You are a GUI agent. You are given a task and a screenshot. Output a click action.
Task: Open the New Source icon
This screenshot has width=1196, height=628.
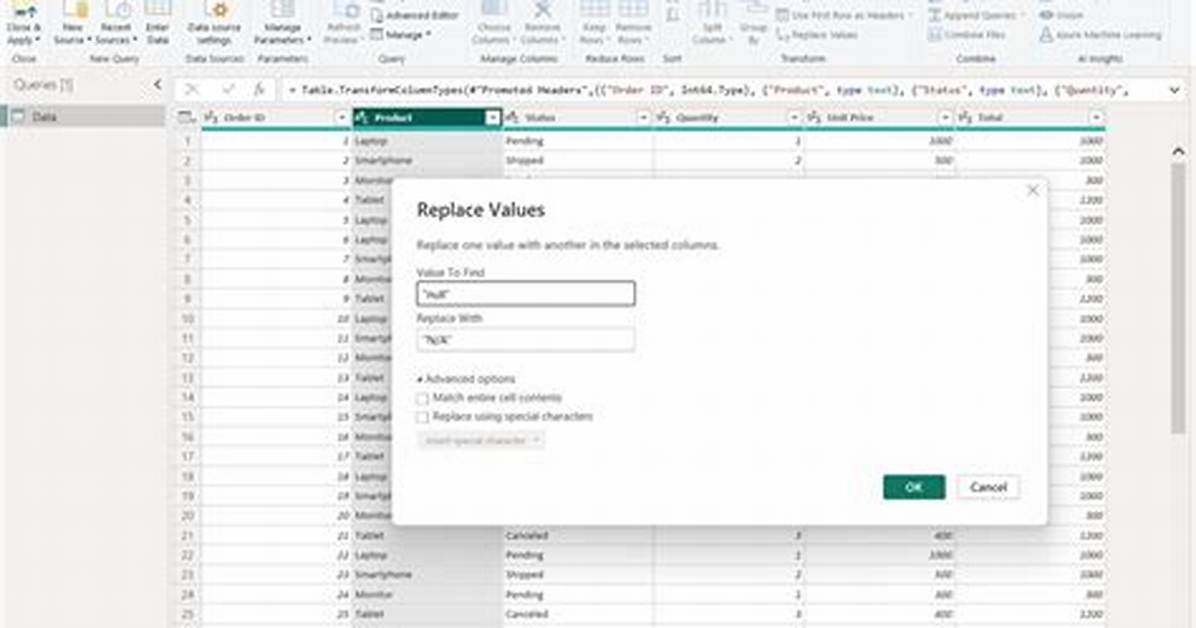72,23
